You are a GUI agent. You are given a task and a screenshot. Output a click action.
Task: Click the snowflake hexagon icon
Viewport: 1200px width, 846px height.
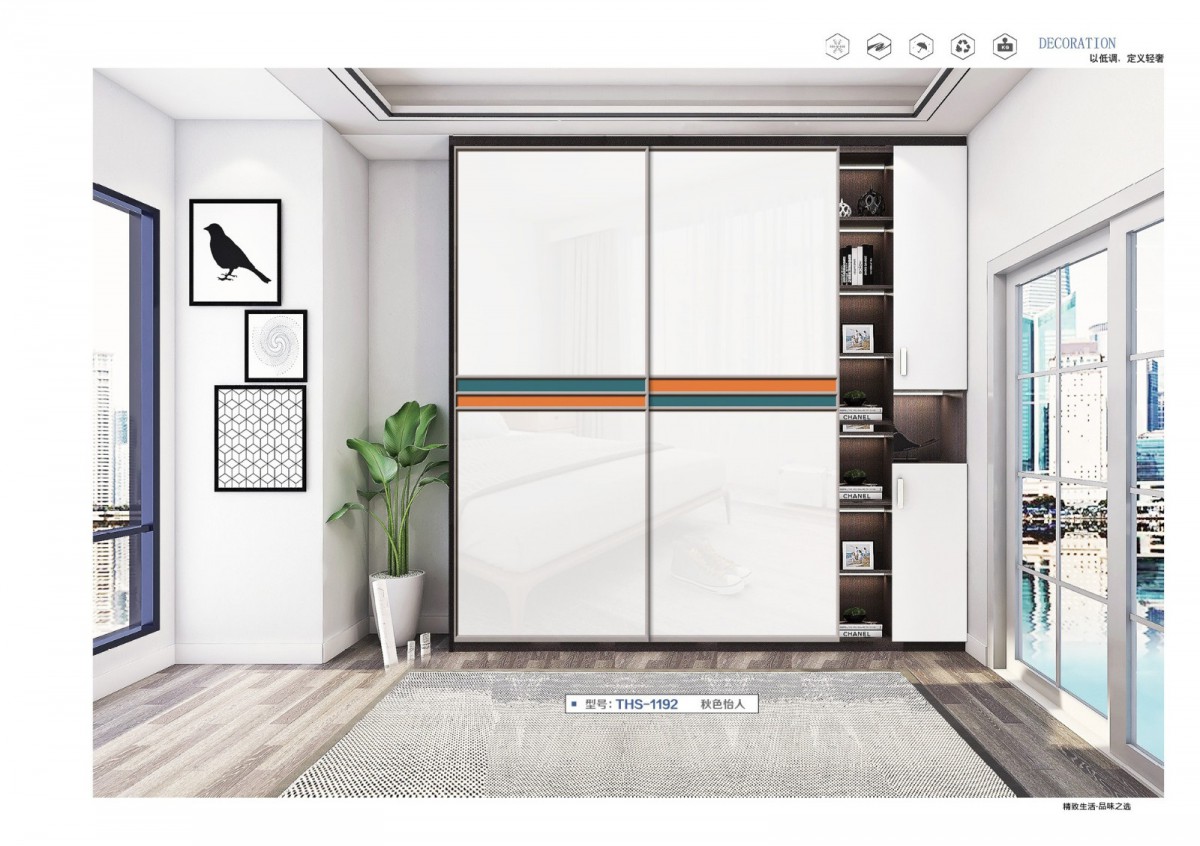[835, 46]
